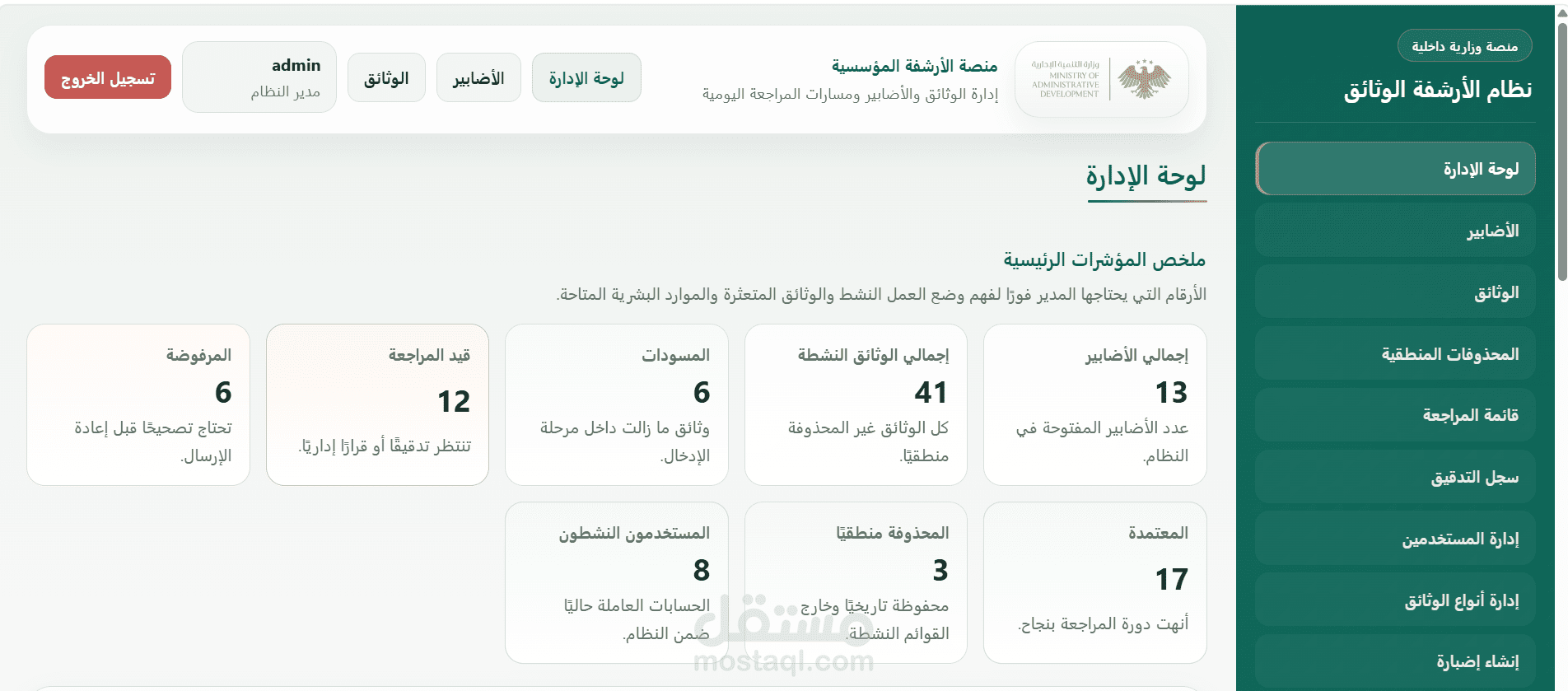The width and height of the screenshot is (1568, 691).
Task: Click المحذوفة منطقيًا stat card
Action: 856,582
